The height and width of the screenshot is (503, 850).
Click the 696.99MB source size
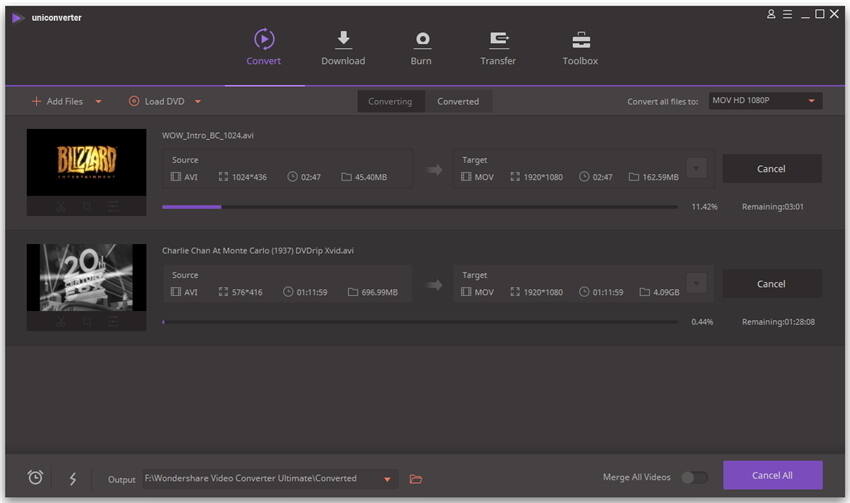pos(379,292)
